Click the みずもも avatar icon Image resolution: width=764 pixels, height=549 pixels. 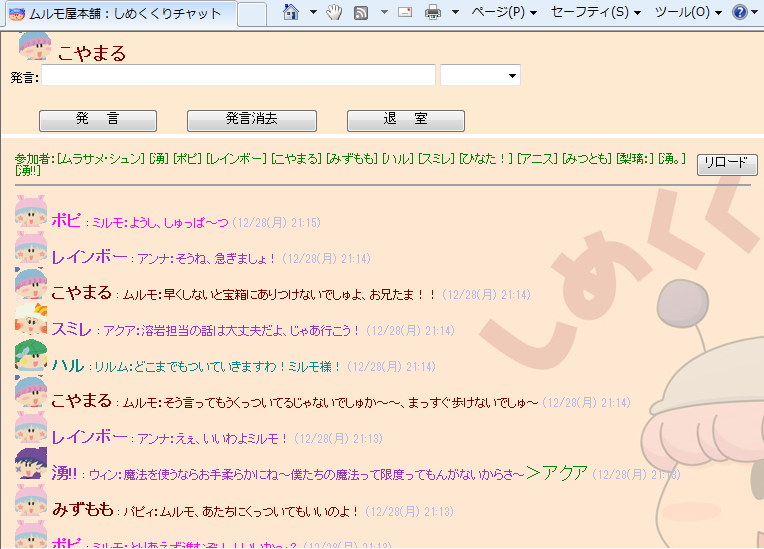(31, 500)
